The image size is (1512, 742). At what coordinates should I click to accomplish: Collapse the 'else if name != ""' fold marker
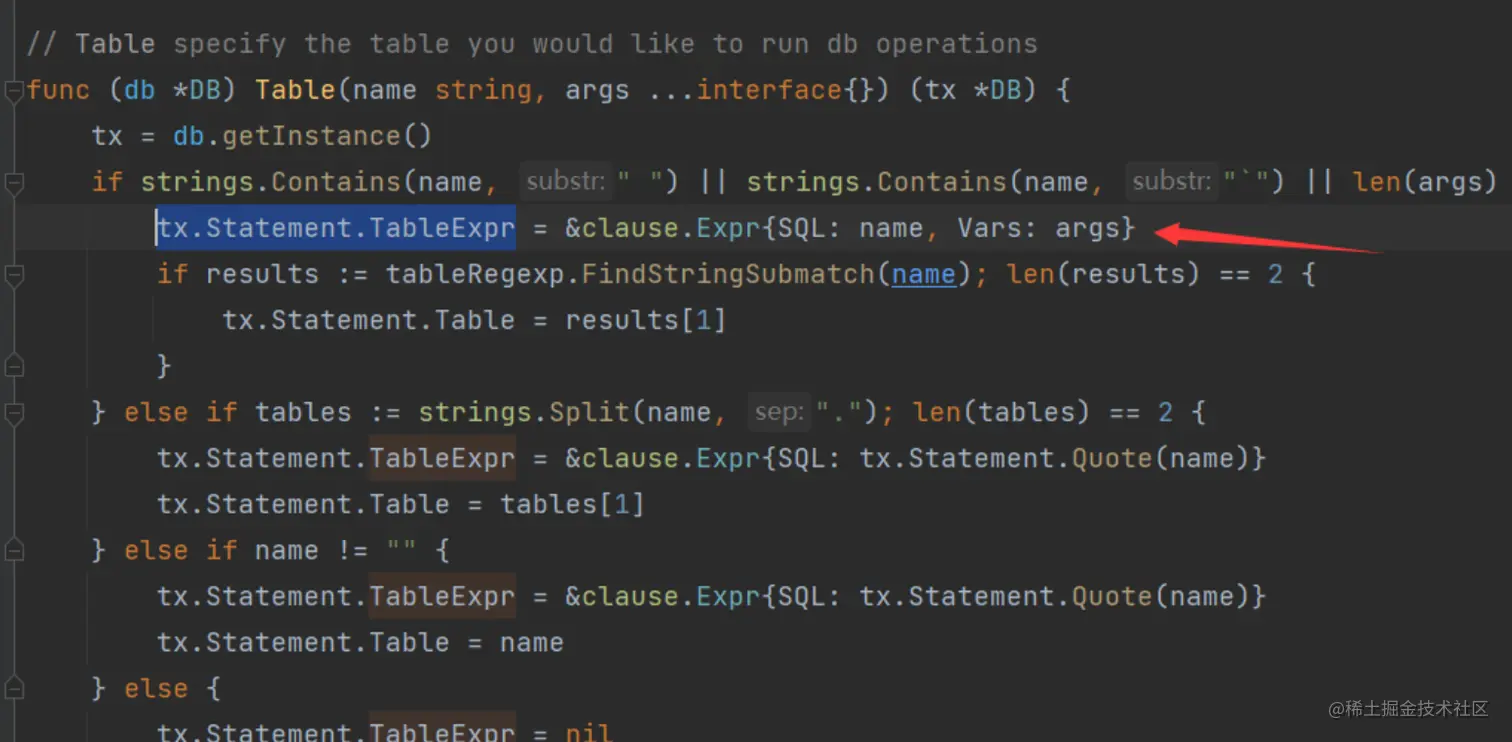tap(14, 552)
